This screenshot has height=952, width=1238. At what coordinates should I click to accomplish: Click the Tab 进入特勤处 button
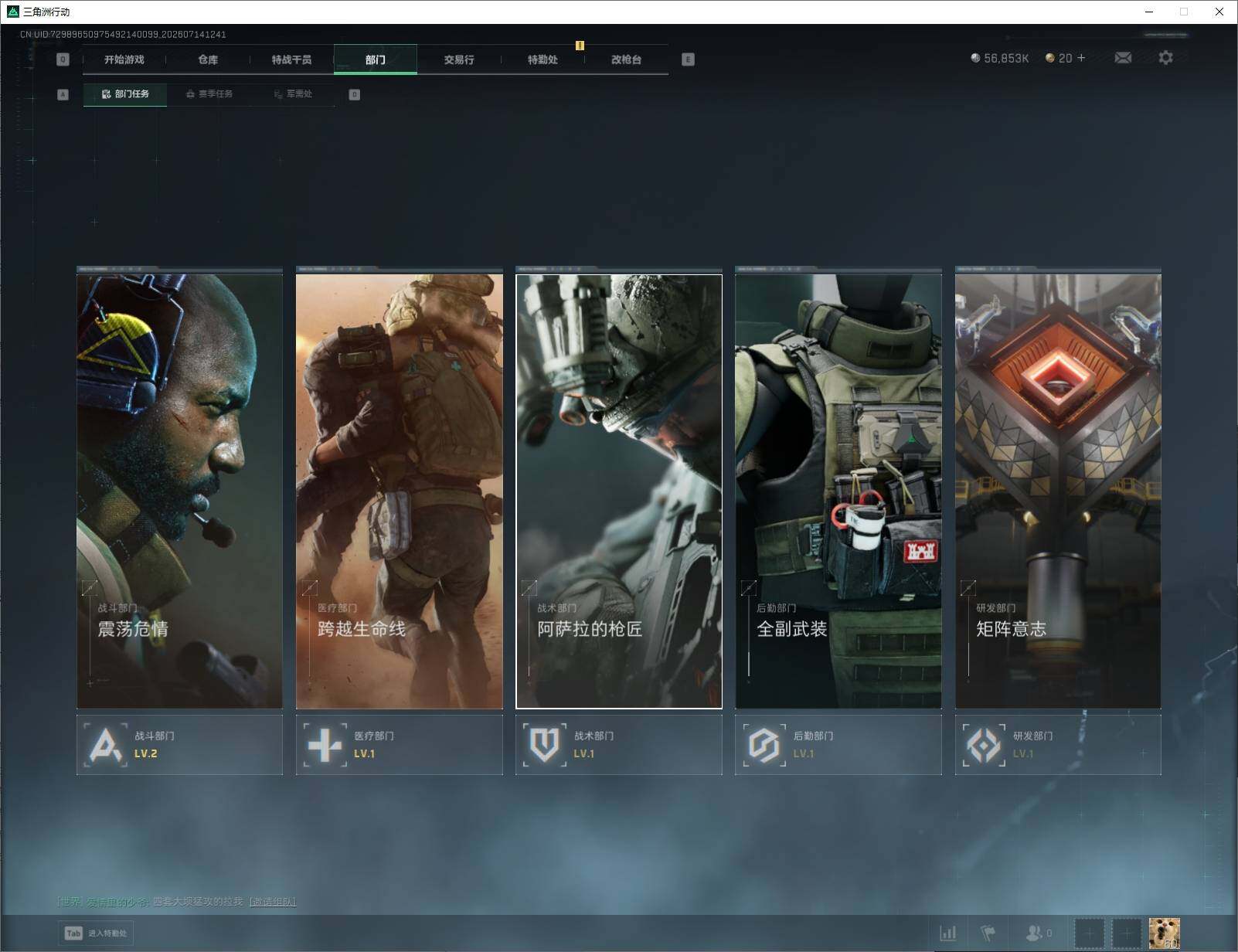(x=96, y=933)
